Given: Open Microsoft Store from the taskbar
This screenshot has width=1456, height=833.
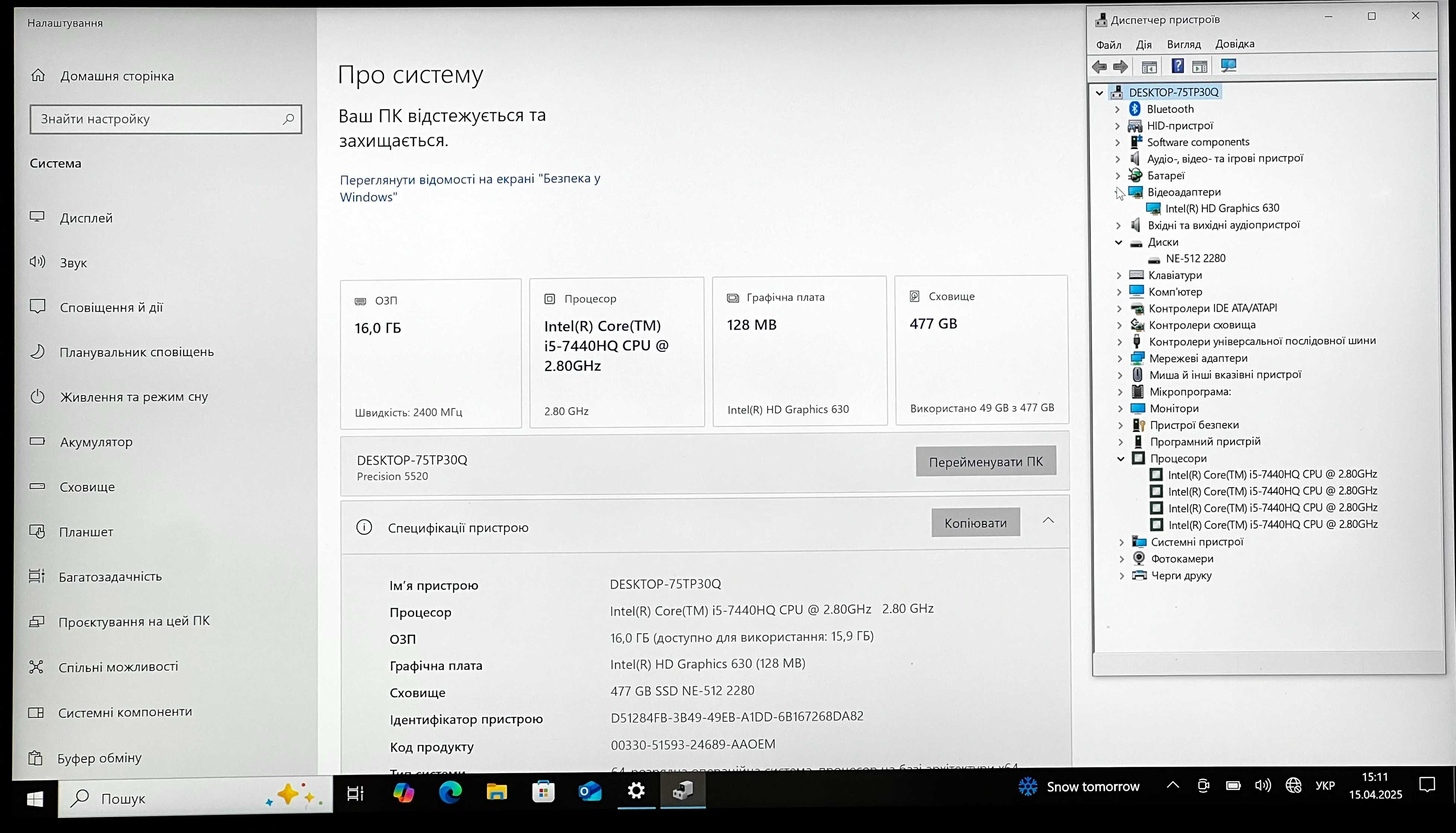Looking at the screenshot, I should tap(543, 792).
